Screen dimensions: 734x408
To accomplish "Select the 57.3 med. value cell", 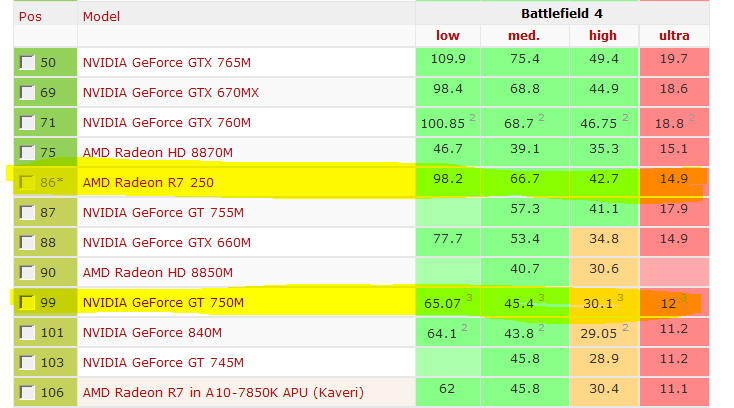I will point(525,212).
